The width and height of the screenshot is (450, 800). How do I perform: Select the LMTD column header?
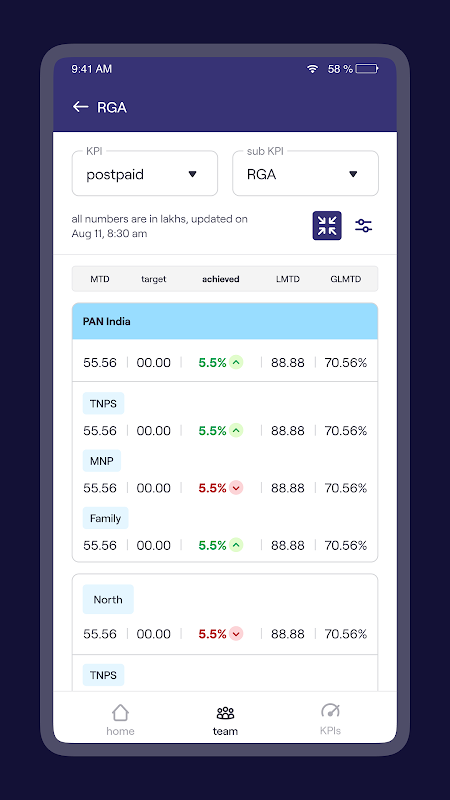[x=288, y=279]
